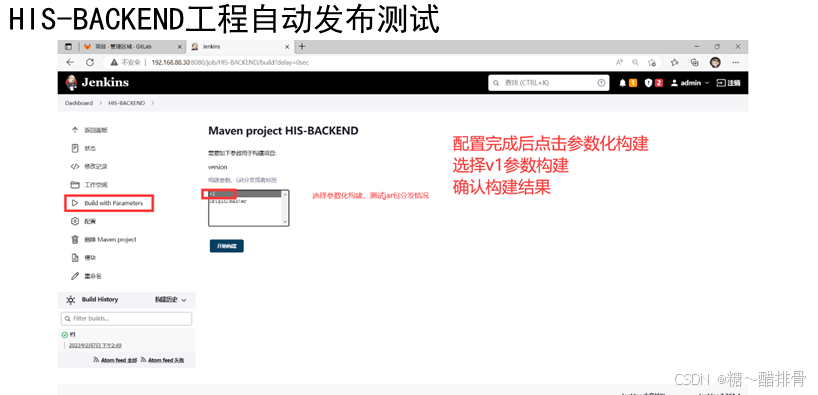Expand the admin user dropdown
This screenshot has height=395, width=818.
click(x=690, y=83)
